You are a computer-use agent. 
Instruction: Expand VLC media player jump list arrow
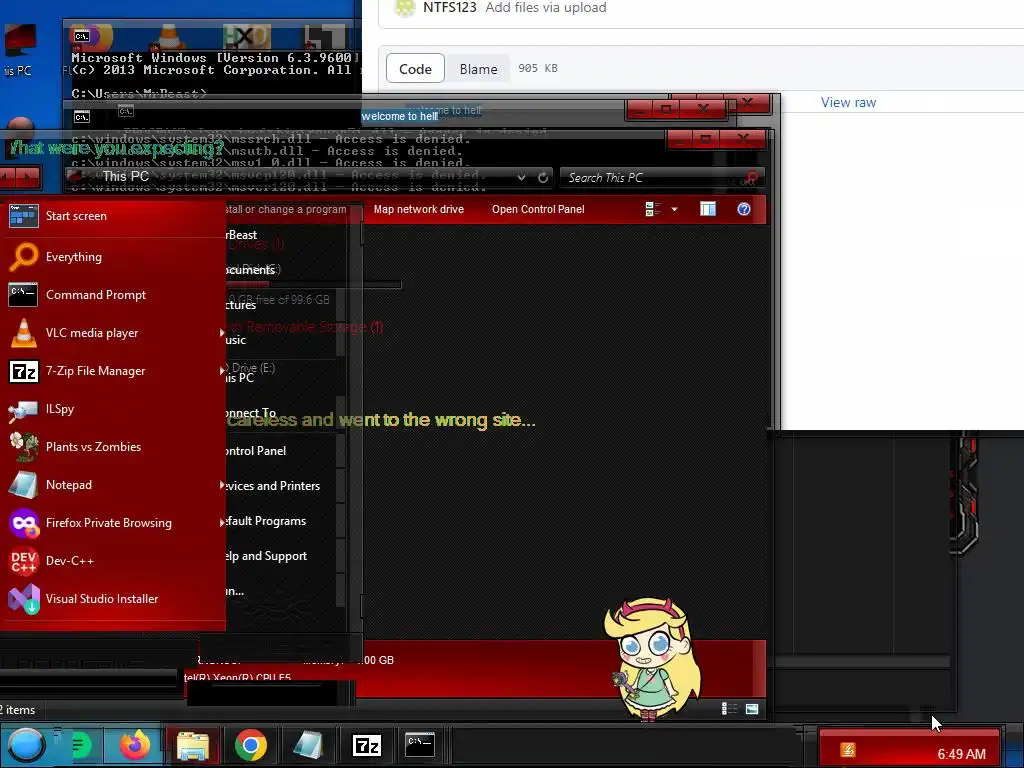pos(221,333)
